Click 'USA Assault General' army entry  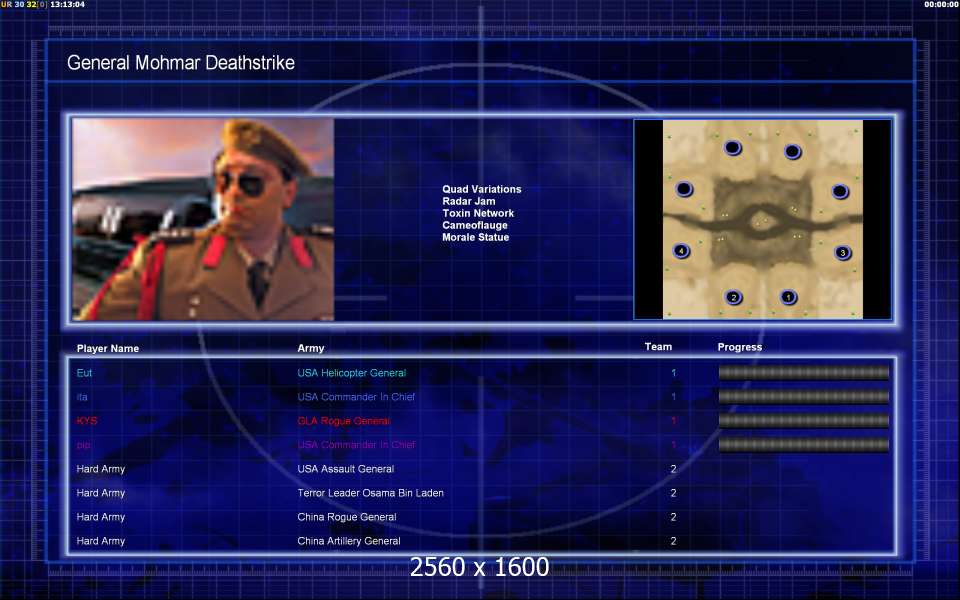click(346, 469)
